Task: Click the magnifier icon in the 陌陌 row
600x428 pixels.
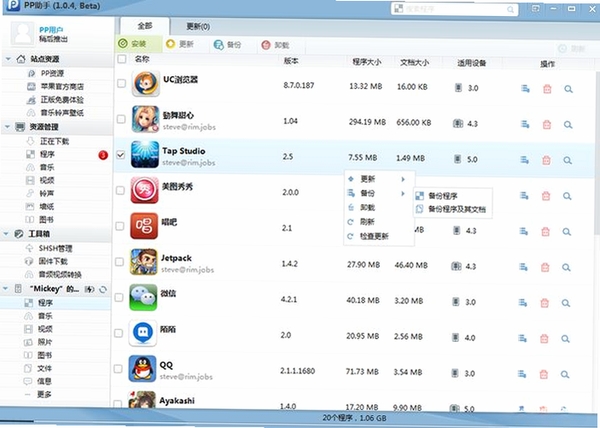Action: 566,339
